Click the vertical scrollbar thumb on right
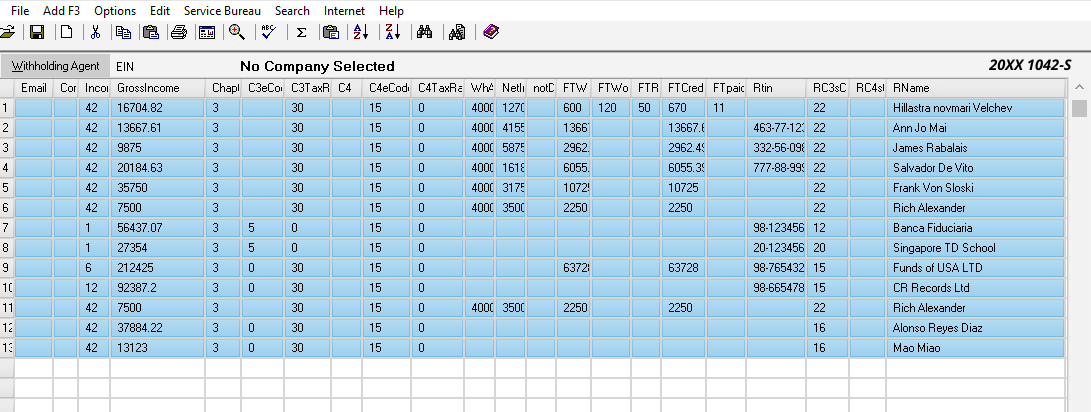 pos(1079,108)
